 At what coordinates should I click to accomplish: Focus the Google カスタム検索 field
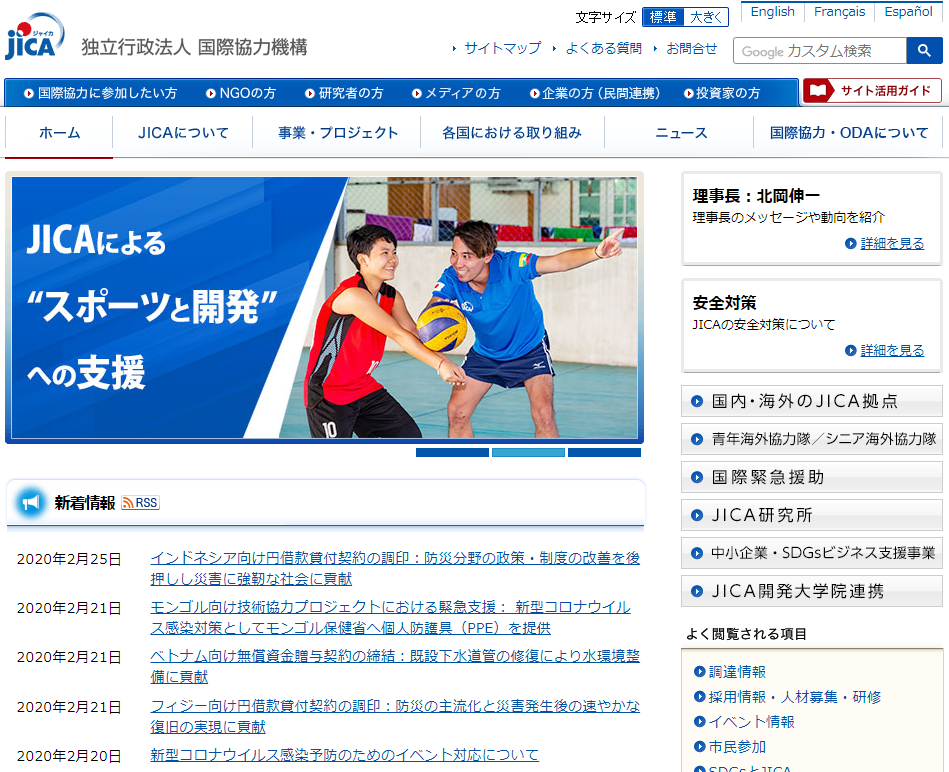(820, 51)
